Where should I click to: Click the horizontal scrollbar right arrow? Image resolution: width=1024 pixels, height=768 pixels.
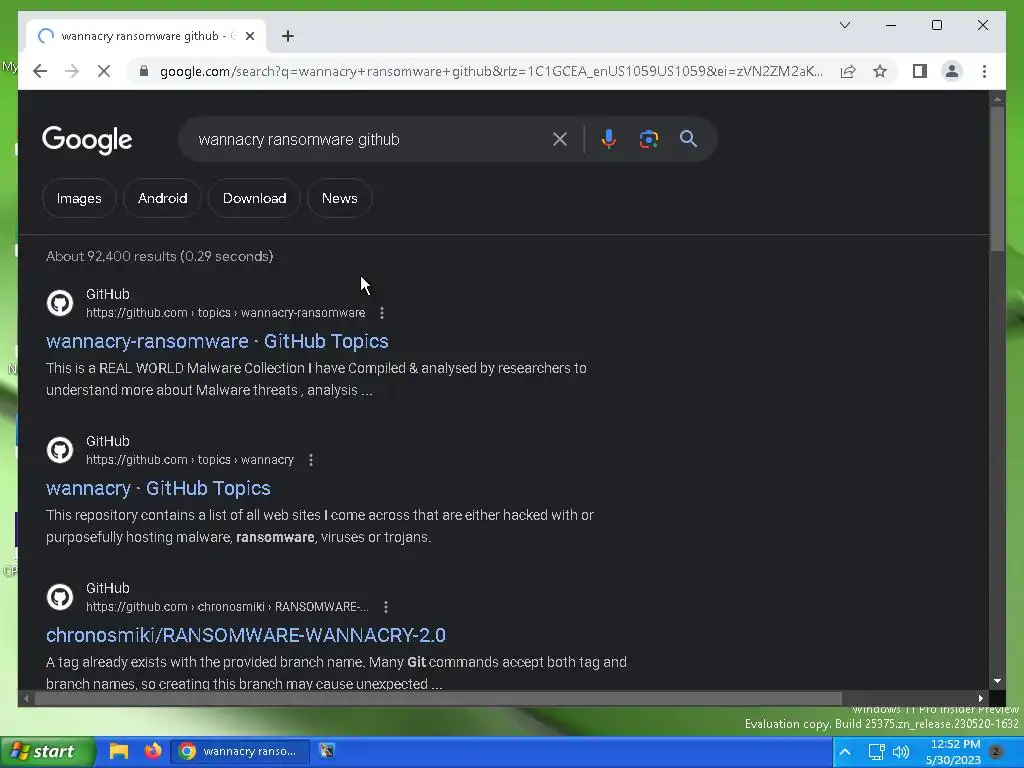coord(981,698)
